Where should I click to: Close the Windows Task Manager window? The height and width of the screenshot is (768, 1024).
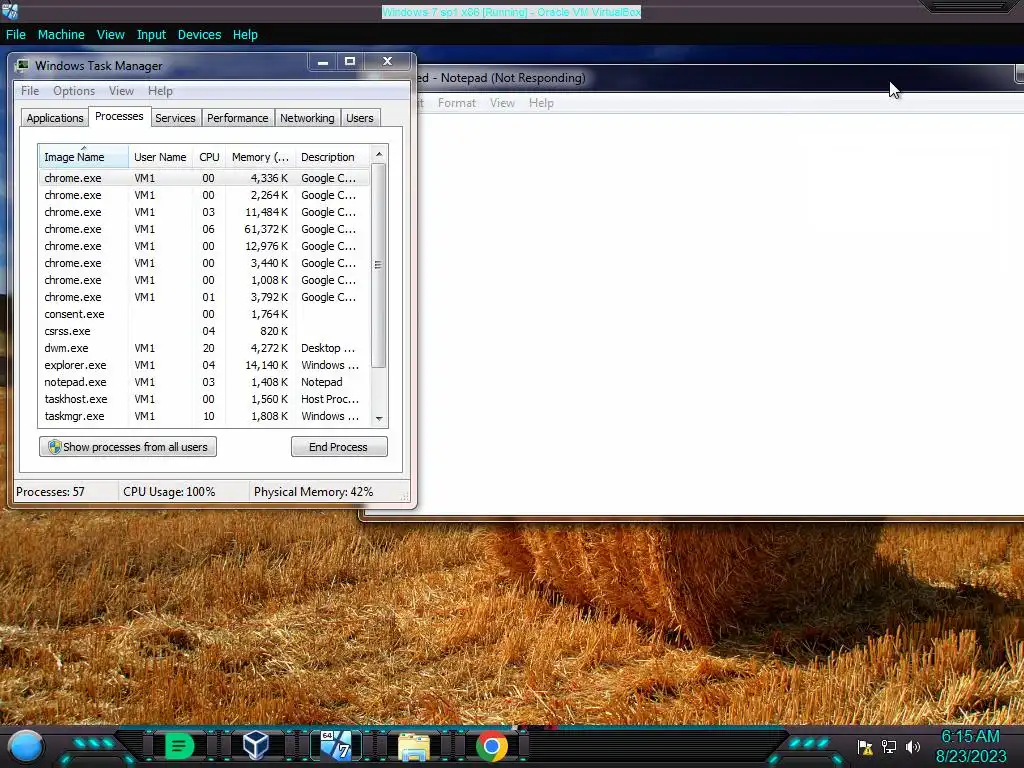[x=387, y=61]
